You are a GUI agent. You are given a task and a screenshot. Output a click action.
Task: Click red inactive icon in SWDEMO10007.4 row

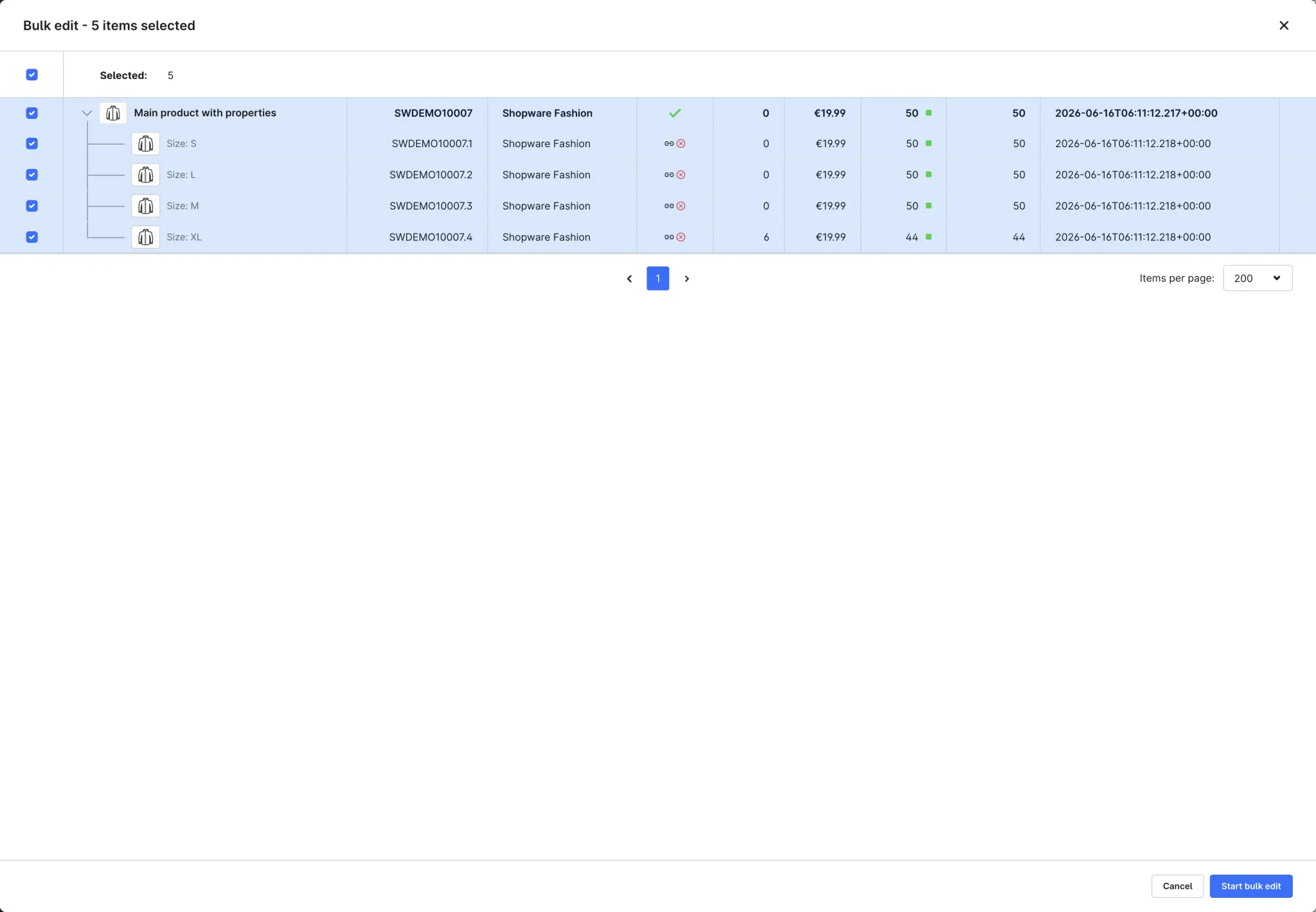681,237
